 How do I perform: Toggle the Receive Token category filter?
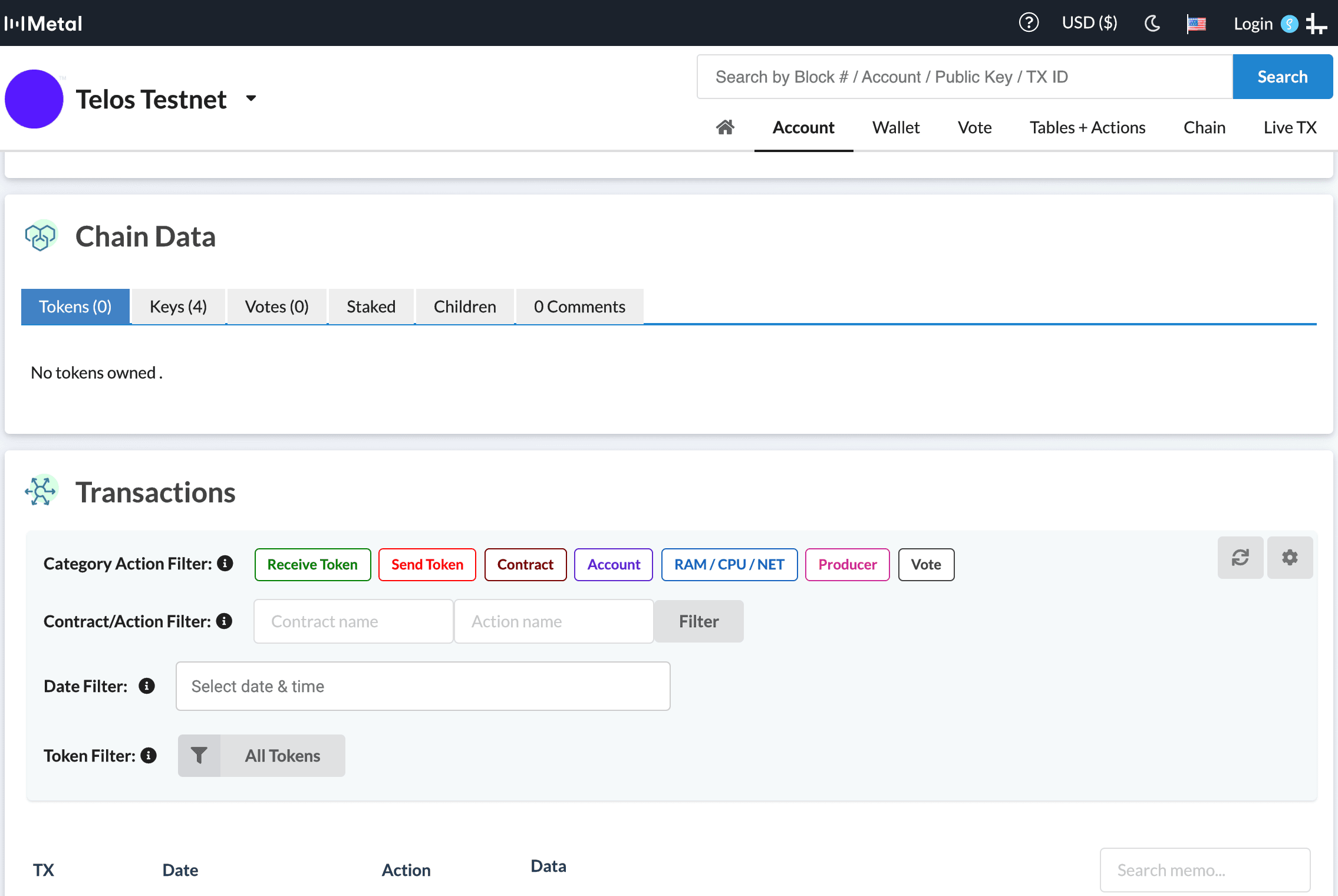click(312, 564)
